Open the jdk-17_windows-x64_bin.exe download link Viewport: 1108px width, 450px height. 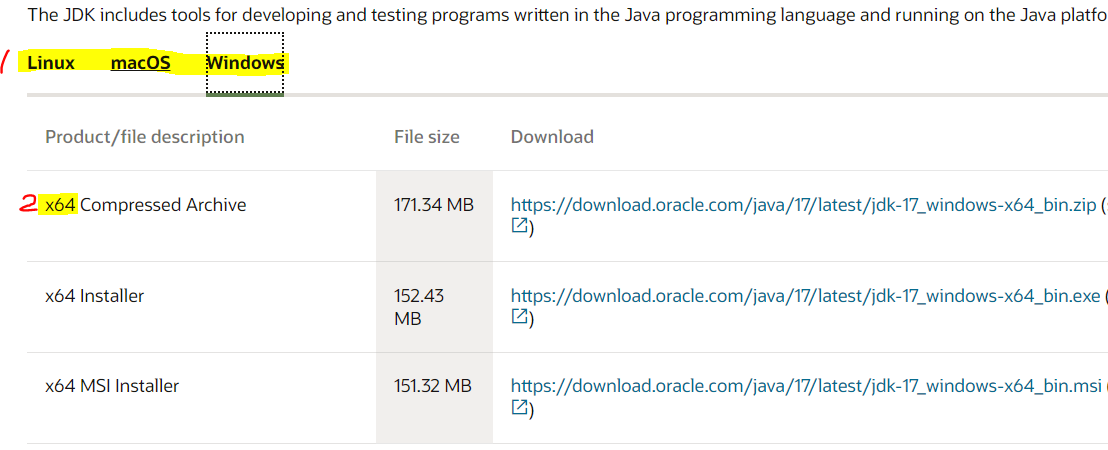click(x=806, y=295)
